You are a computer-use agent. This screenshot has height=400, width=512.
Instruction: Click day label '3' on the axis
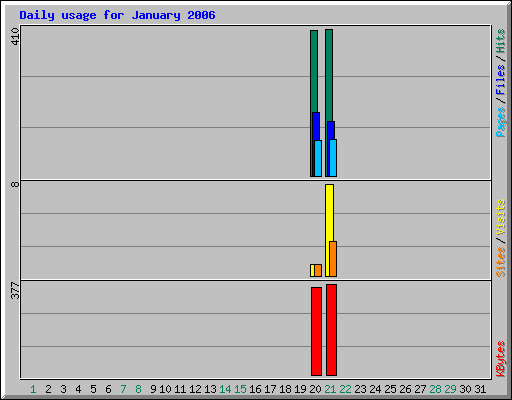tap(63, 389)
